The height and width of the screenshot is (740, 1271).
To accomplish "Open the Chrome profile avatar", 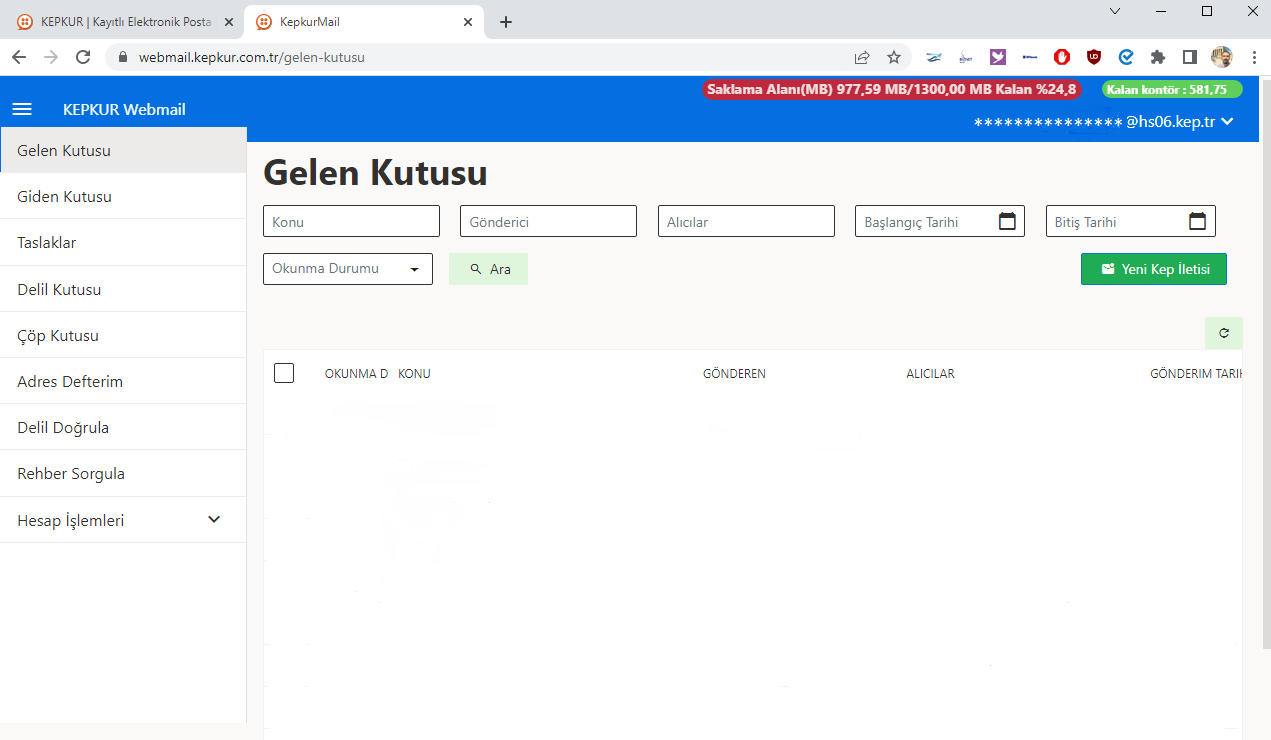I will point(1222,57).
